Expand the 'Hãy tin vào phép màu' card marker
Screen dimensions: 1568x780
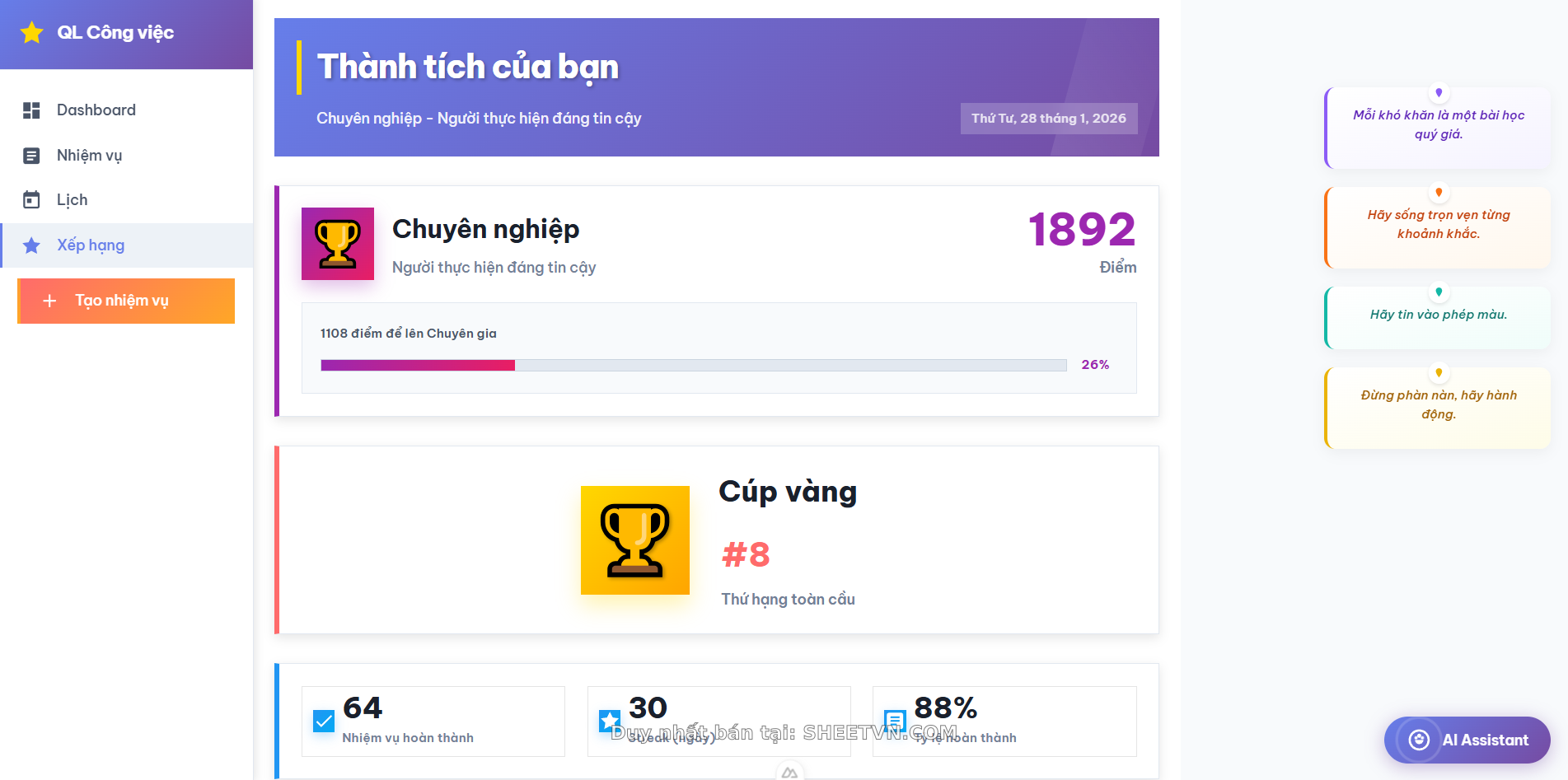[x=1439, y=290]
